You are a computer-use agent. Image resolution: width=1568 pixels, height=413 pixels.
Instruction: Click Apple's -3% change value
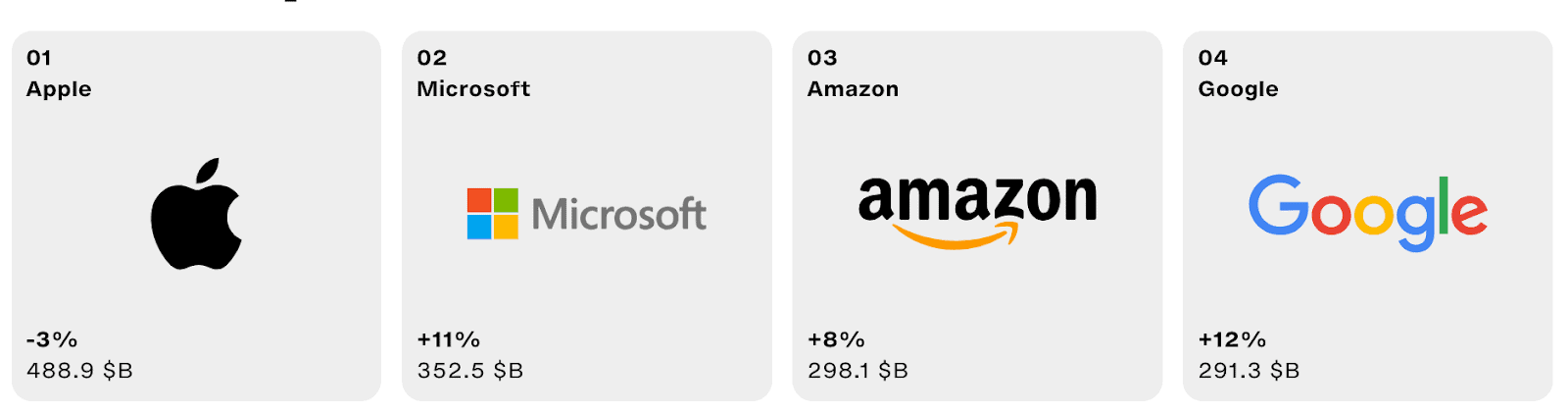click(x=52, y=339)
